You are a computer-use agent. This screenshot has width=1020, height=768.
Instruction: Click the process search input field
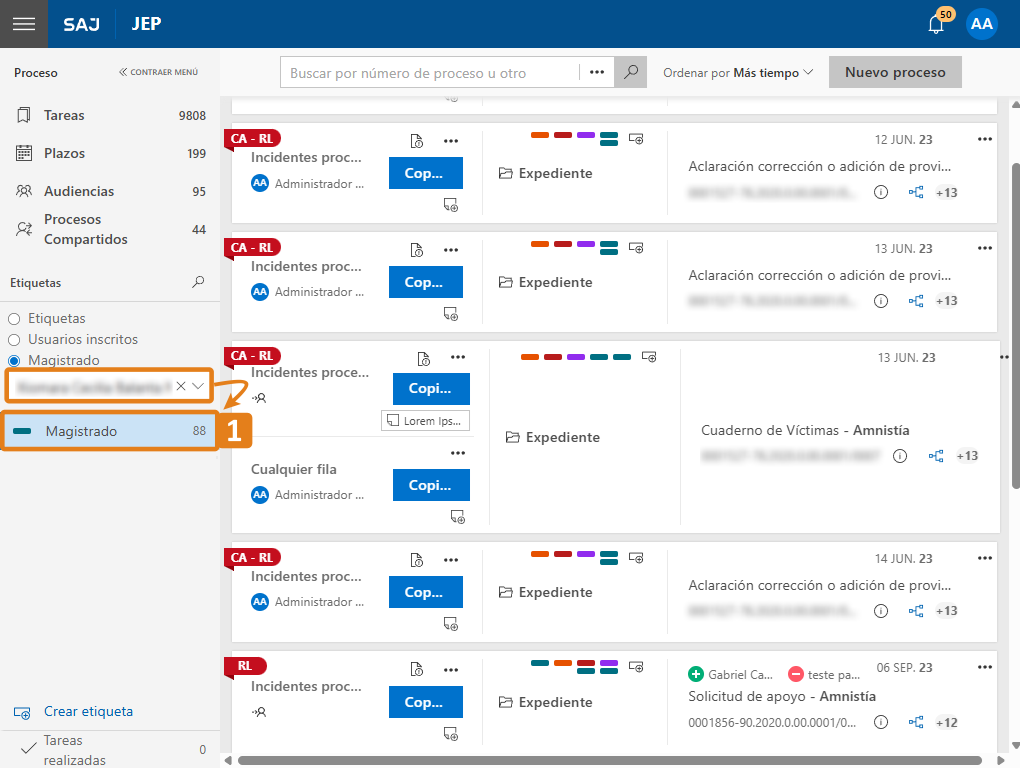click(430, 73)
